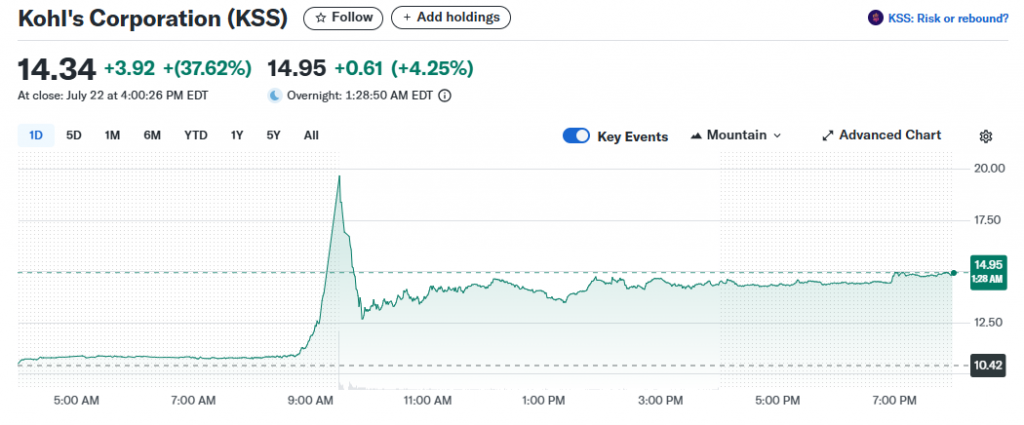Click the price spike peak near 9:30 AM
This screenshot has height=425, width=1024.
pyautogui.click(x=339, y=176)
